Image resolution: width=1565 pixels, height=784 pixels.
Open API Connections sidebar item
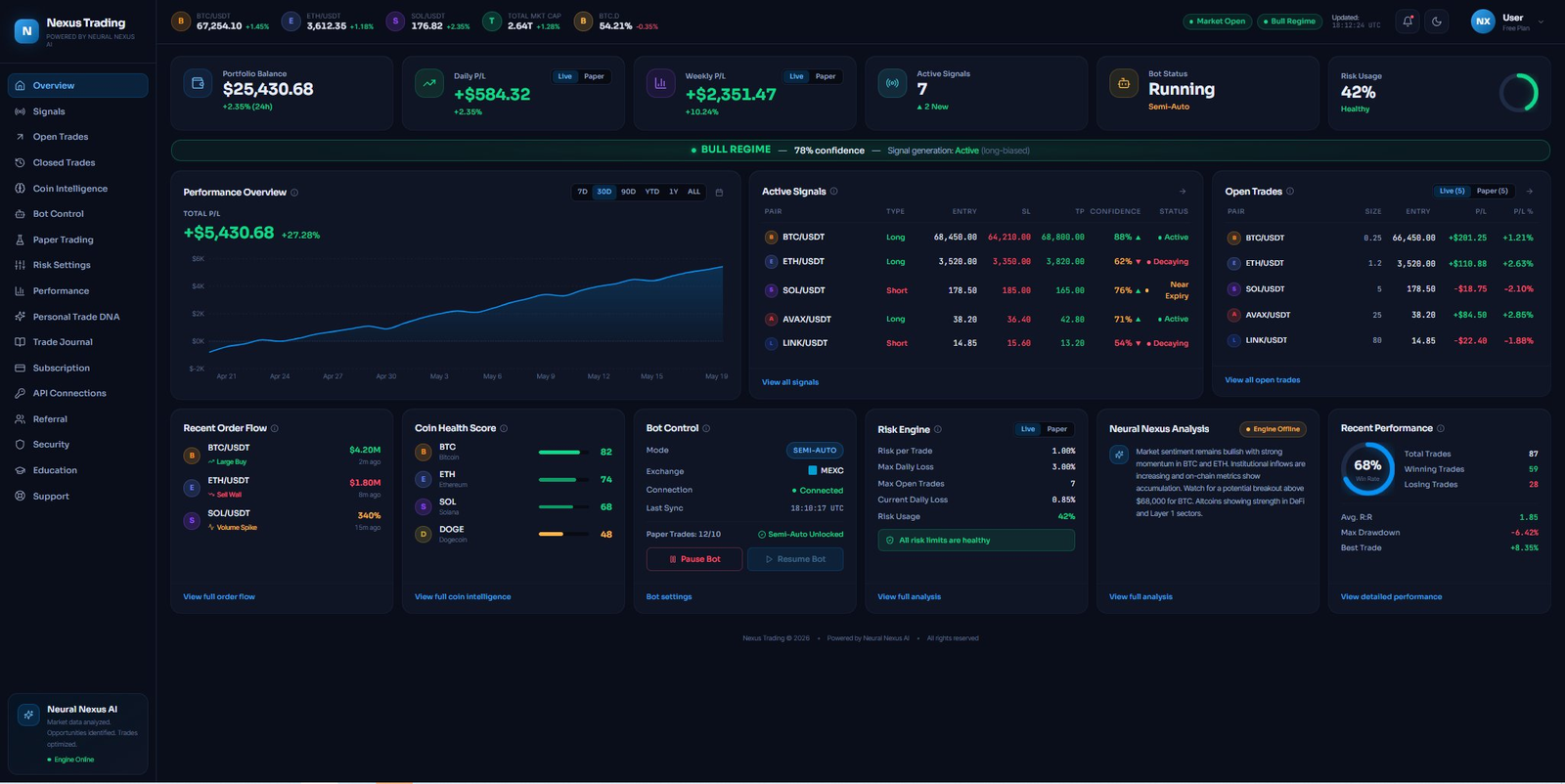pyautogui.click(x=78, y=393)
